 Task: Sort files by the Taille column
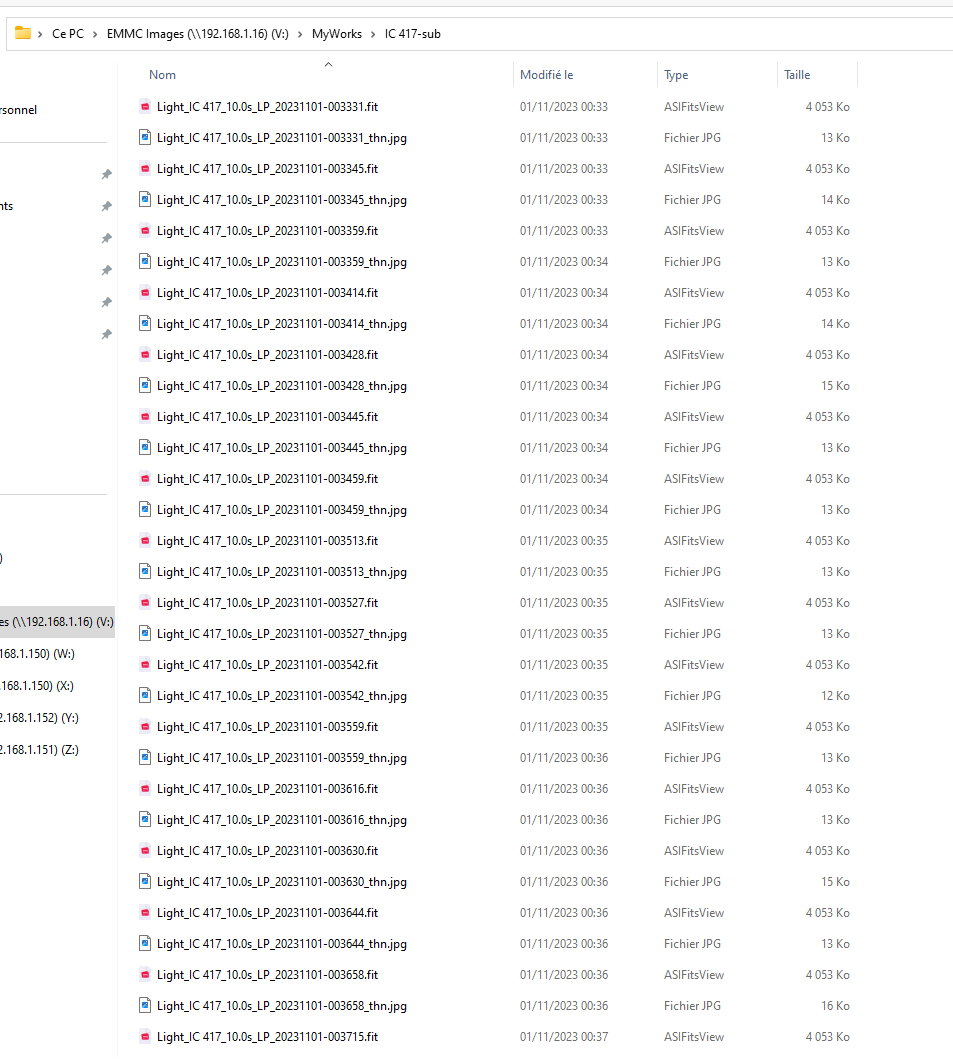[x=797, y=75]
